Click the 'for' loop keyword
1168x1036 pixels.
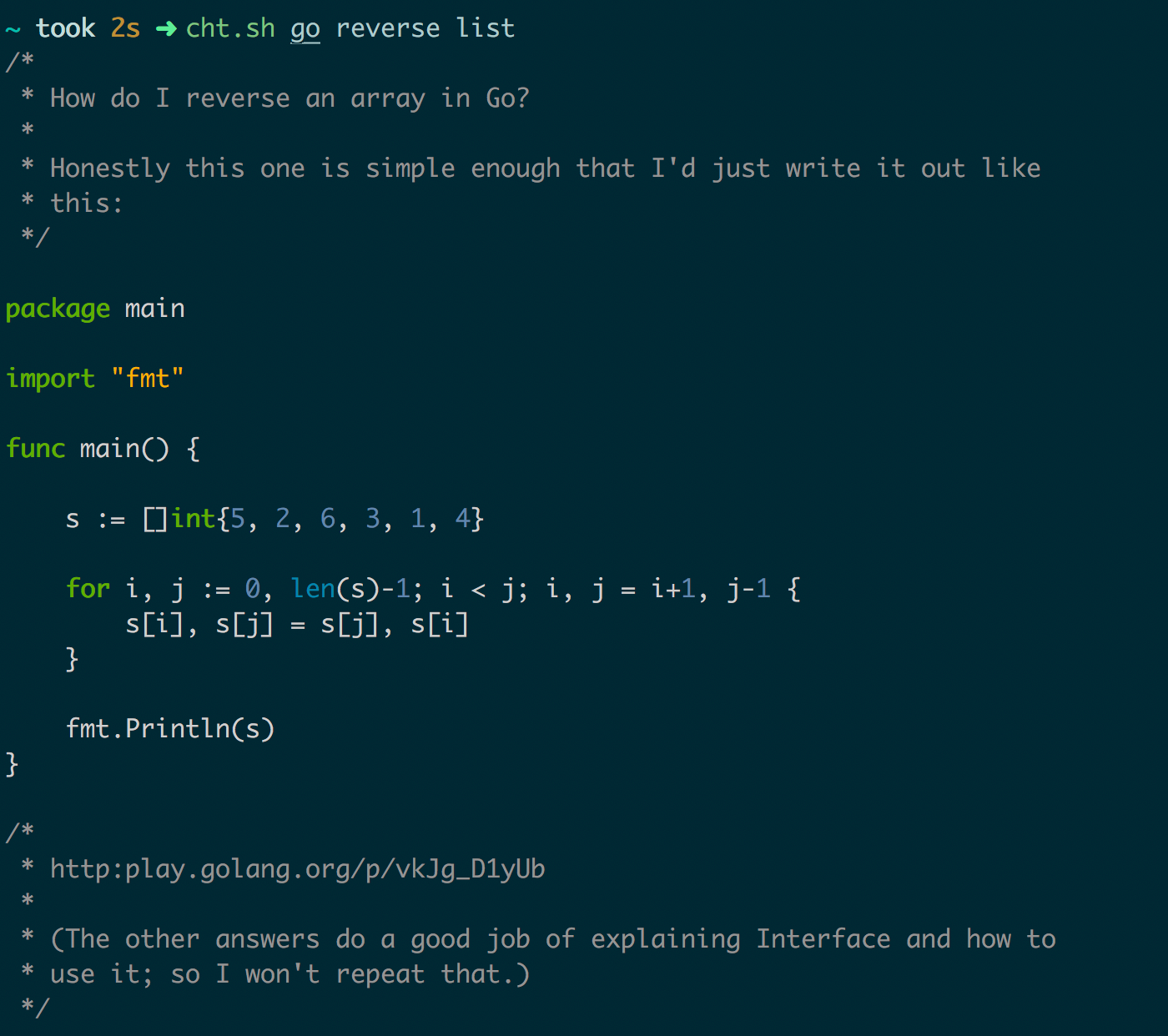tap(88, 589)
